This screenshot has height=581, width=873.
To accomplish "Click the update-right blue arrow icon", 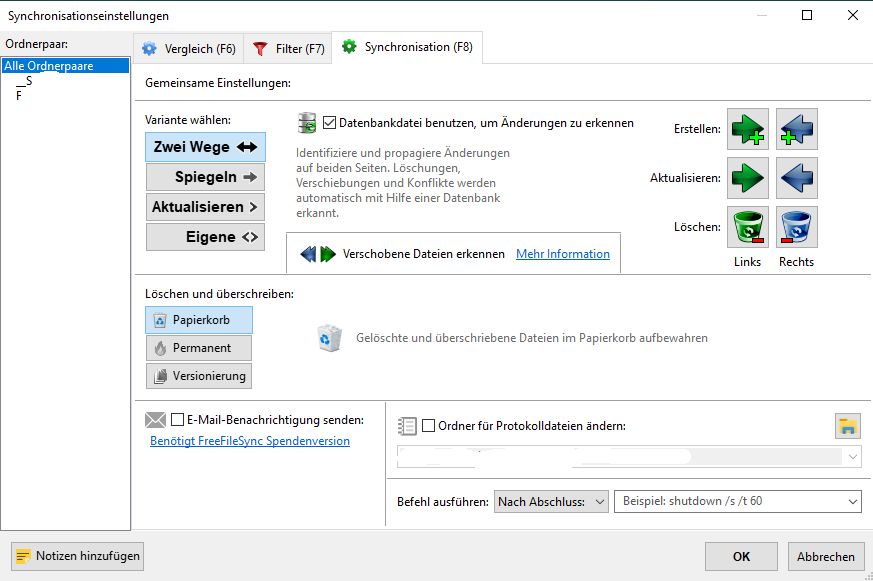I will (797, 178).
